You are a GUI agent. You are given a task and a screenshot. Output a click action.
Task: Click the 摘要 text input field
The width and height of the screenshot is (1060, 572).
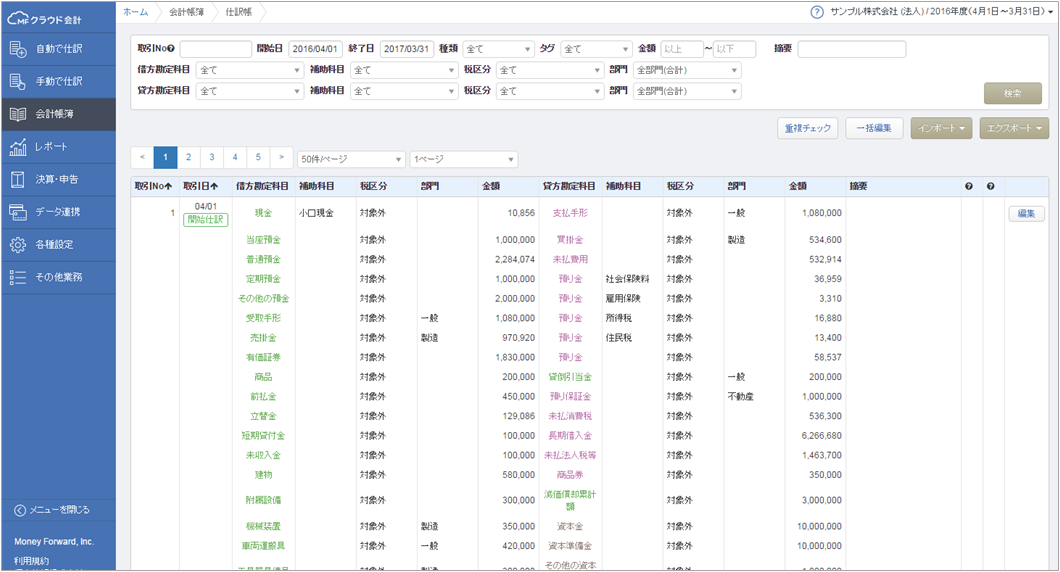(851, 49)
